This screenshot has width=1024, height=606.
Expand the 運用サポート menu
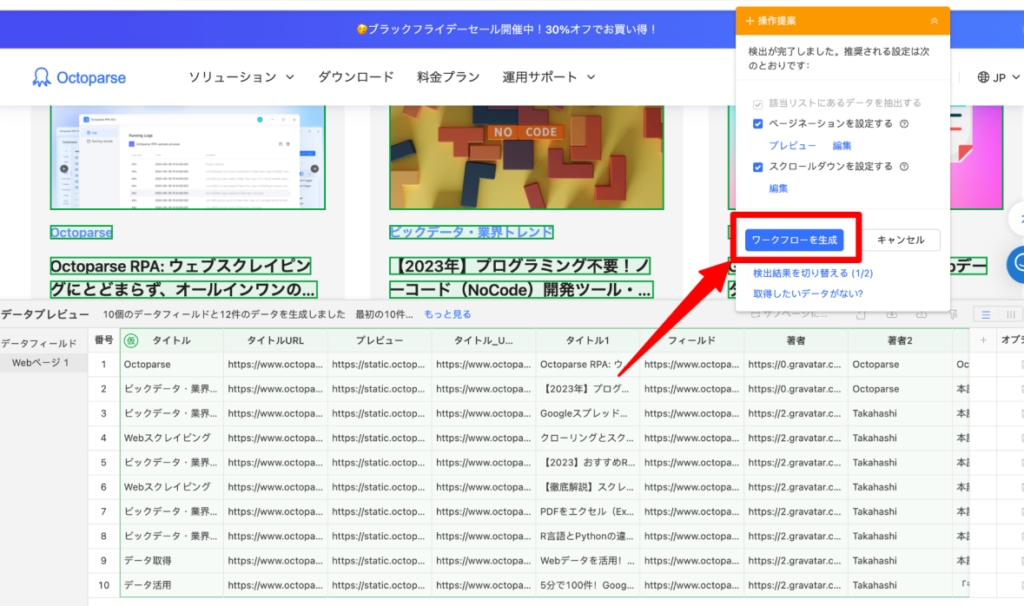point(548,77)
